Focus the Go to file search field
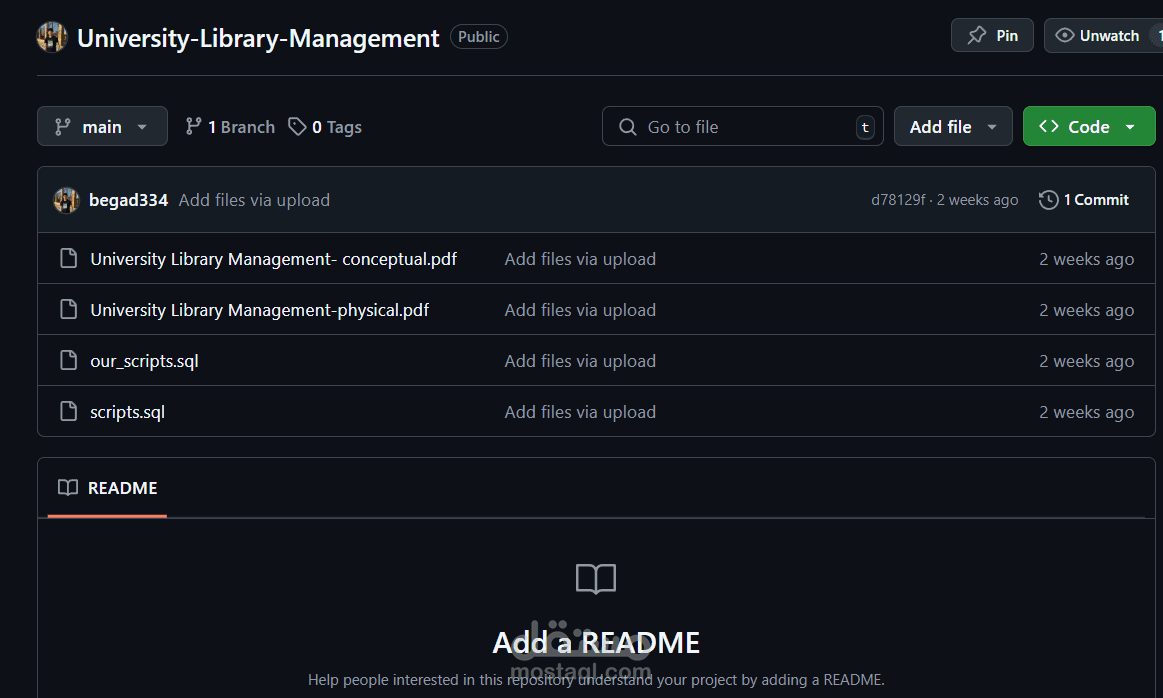 (x=742, y=127)
